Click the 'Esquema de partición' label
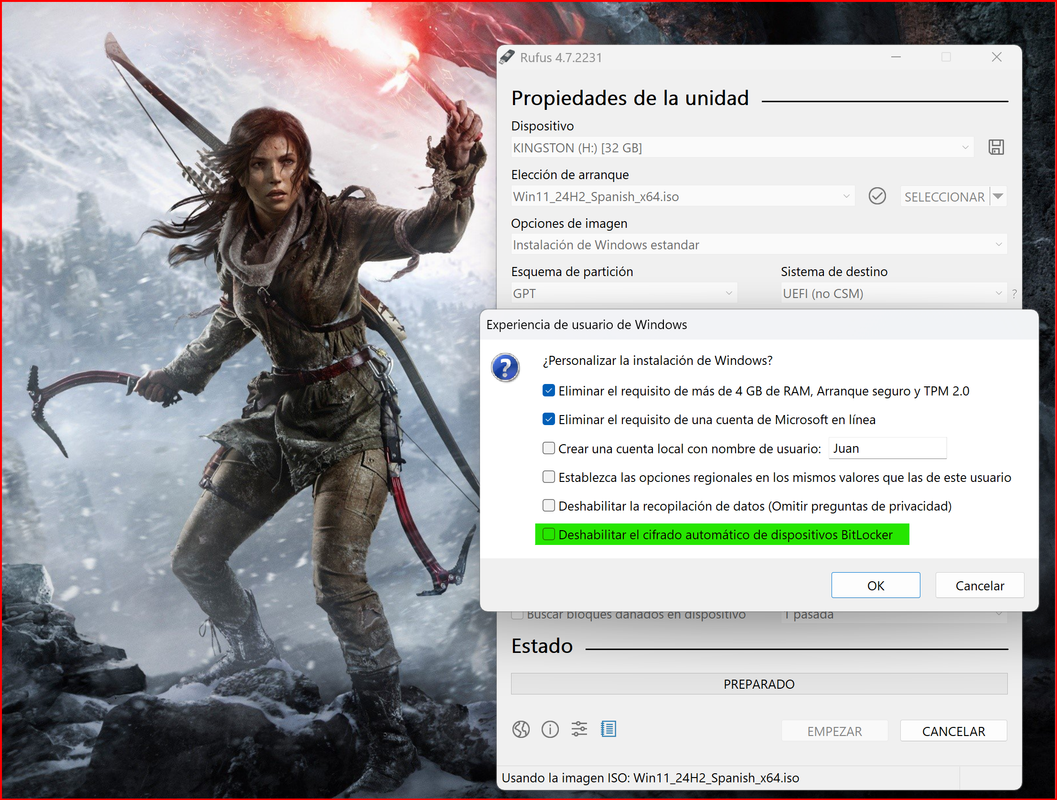Viewport: 1057px width, 800px height. point(572,272)
